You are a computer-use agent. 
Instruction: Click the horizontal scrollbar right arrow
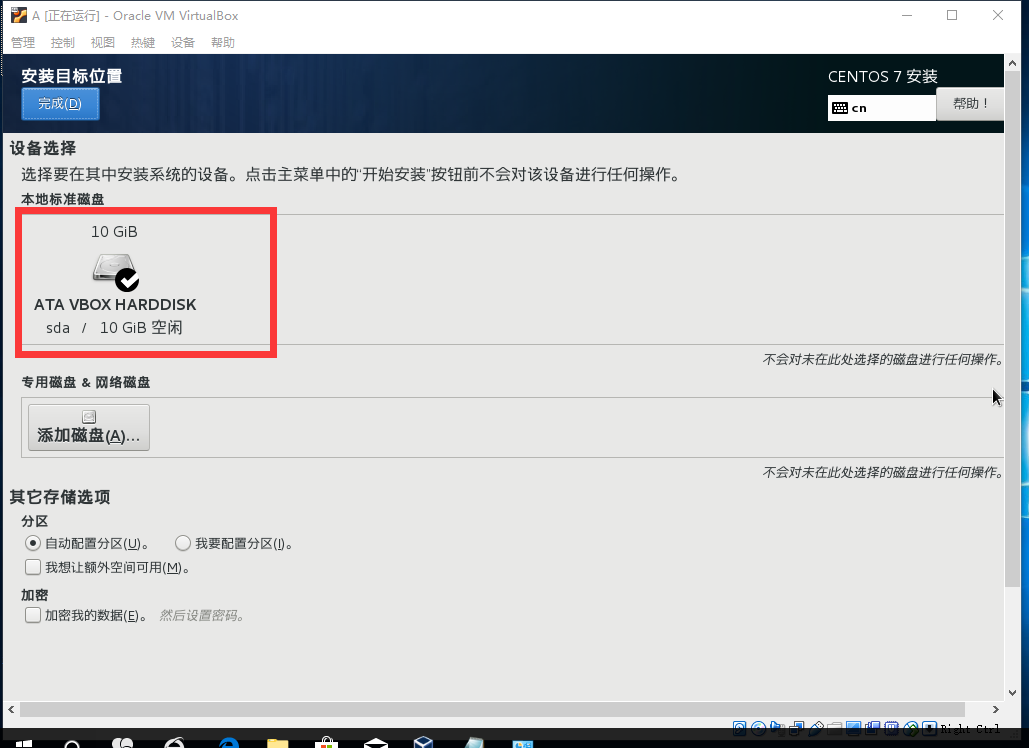996,709
